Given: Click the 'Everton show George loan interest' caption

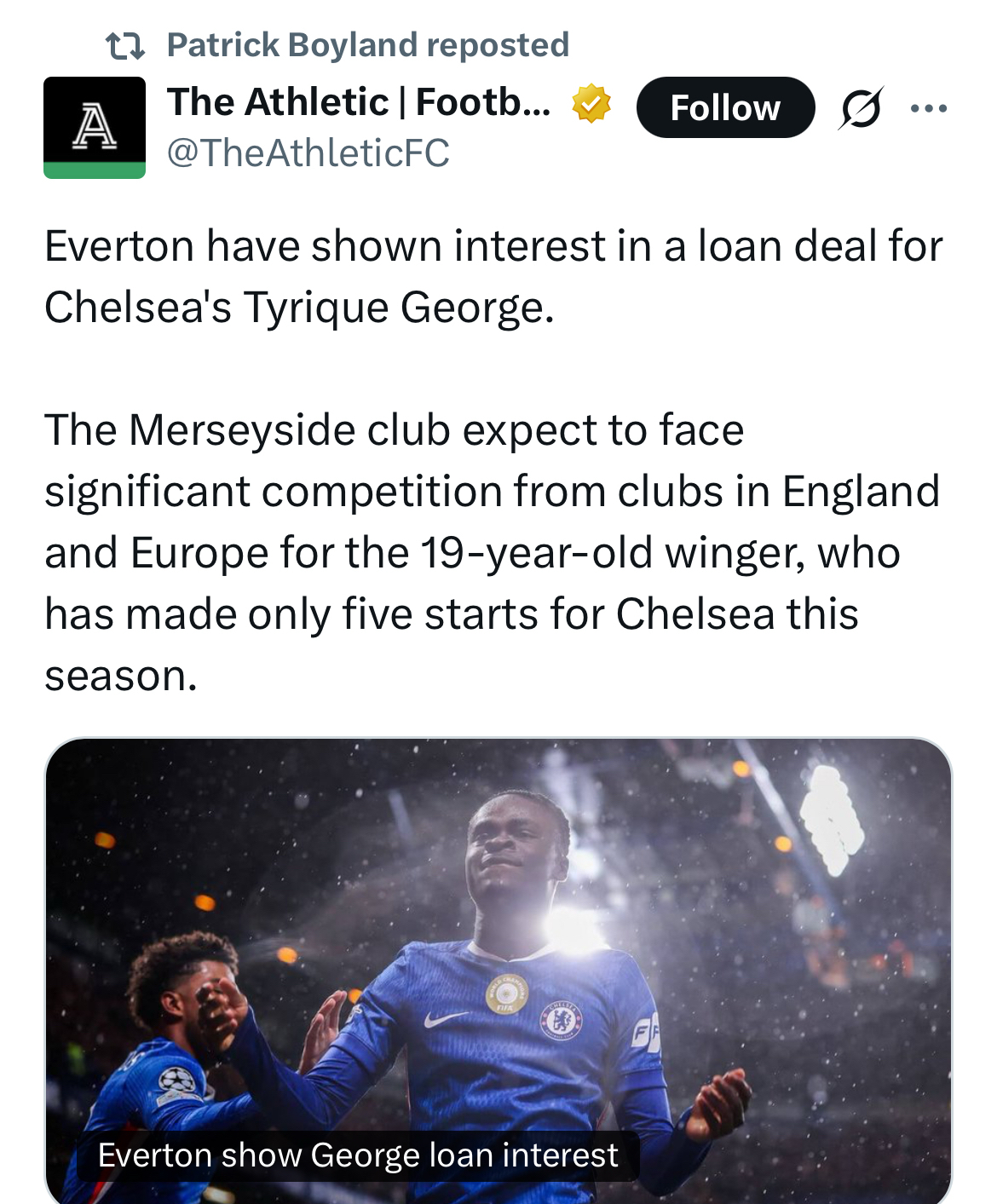Looking at the screenshot, I should (x=358, y=1155).
